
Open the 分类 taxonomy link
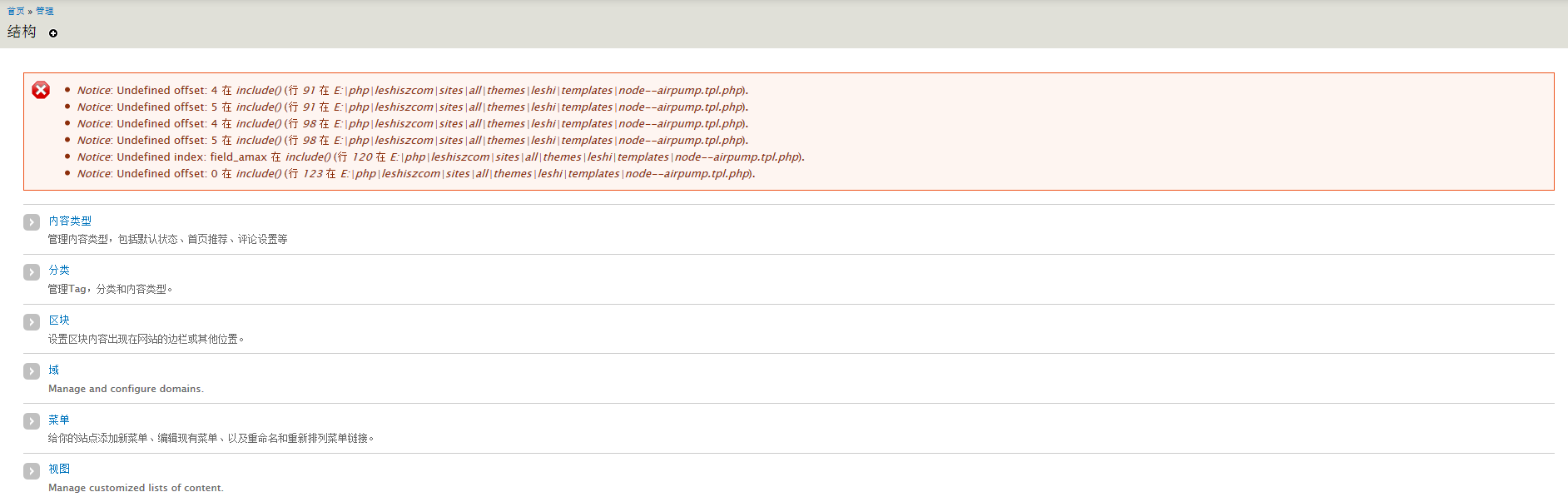point(59,270)
